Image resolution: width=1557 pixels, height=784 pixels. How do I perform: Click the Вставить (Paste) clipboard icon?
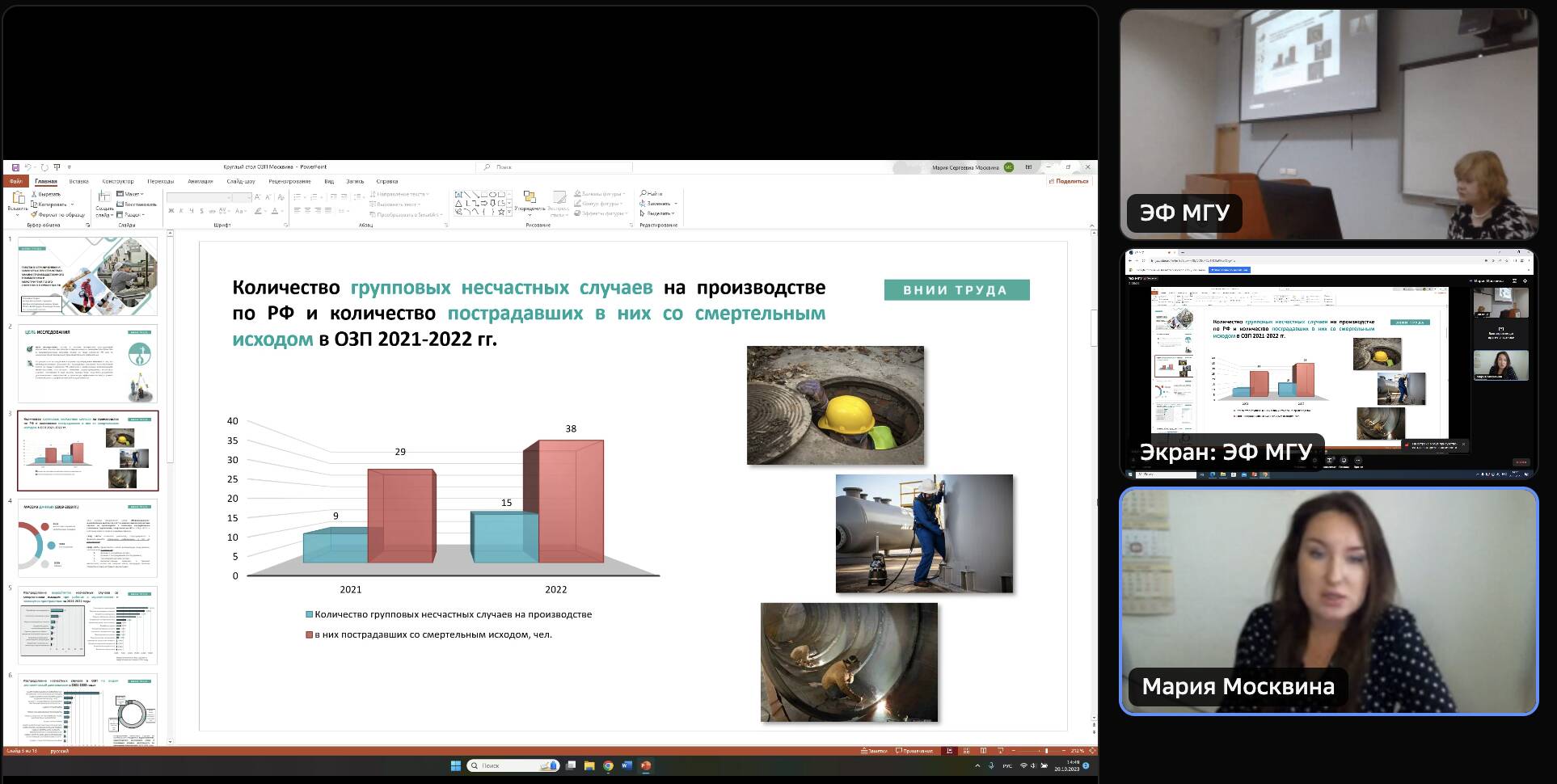(19, 197)
